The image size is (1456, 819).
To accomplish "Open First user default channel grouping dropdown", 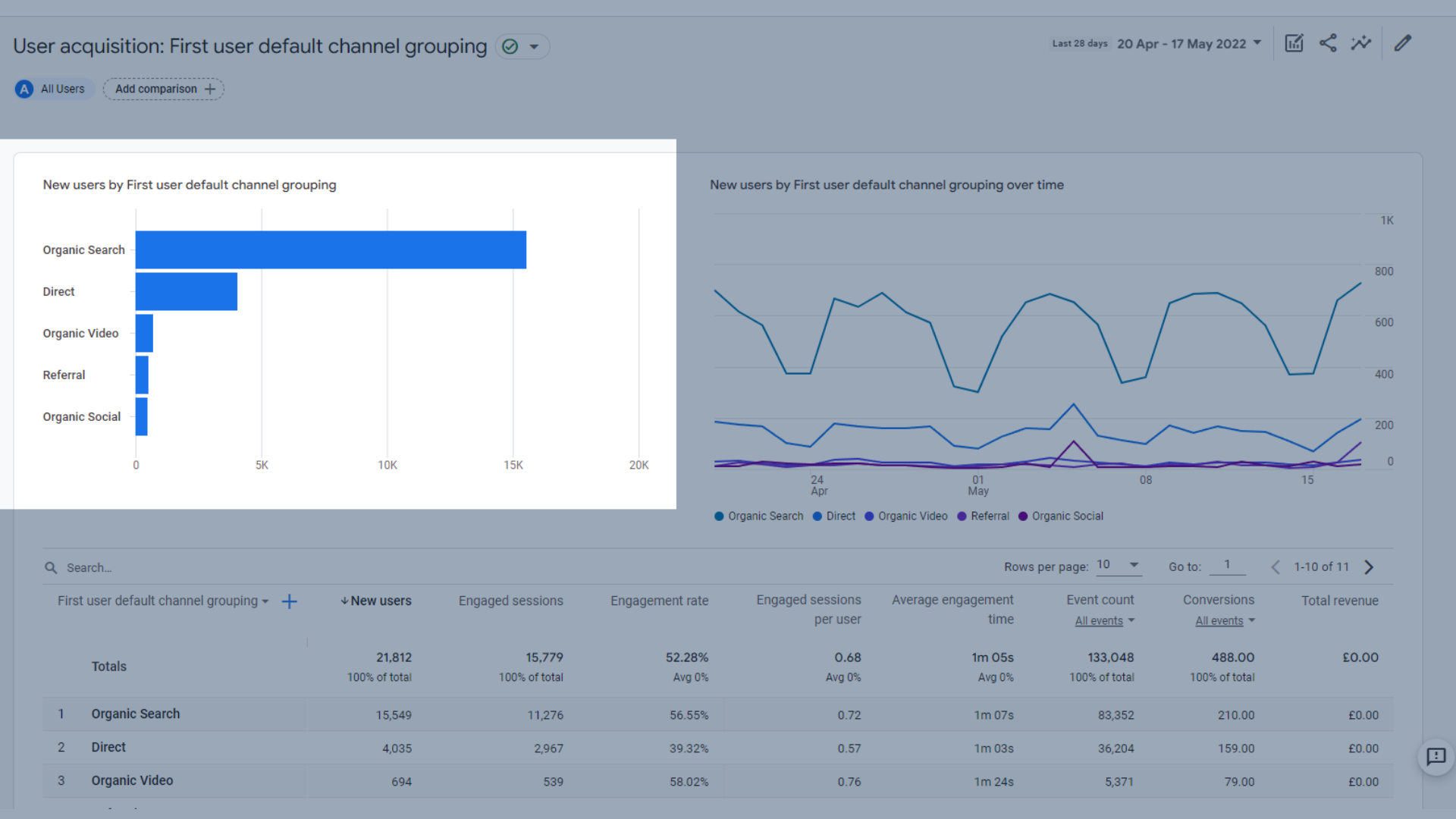I will pyautogui.click(x=162, y=601).
